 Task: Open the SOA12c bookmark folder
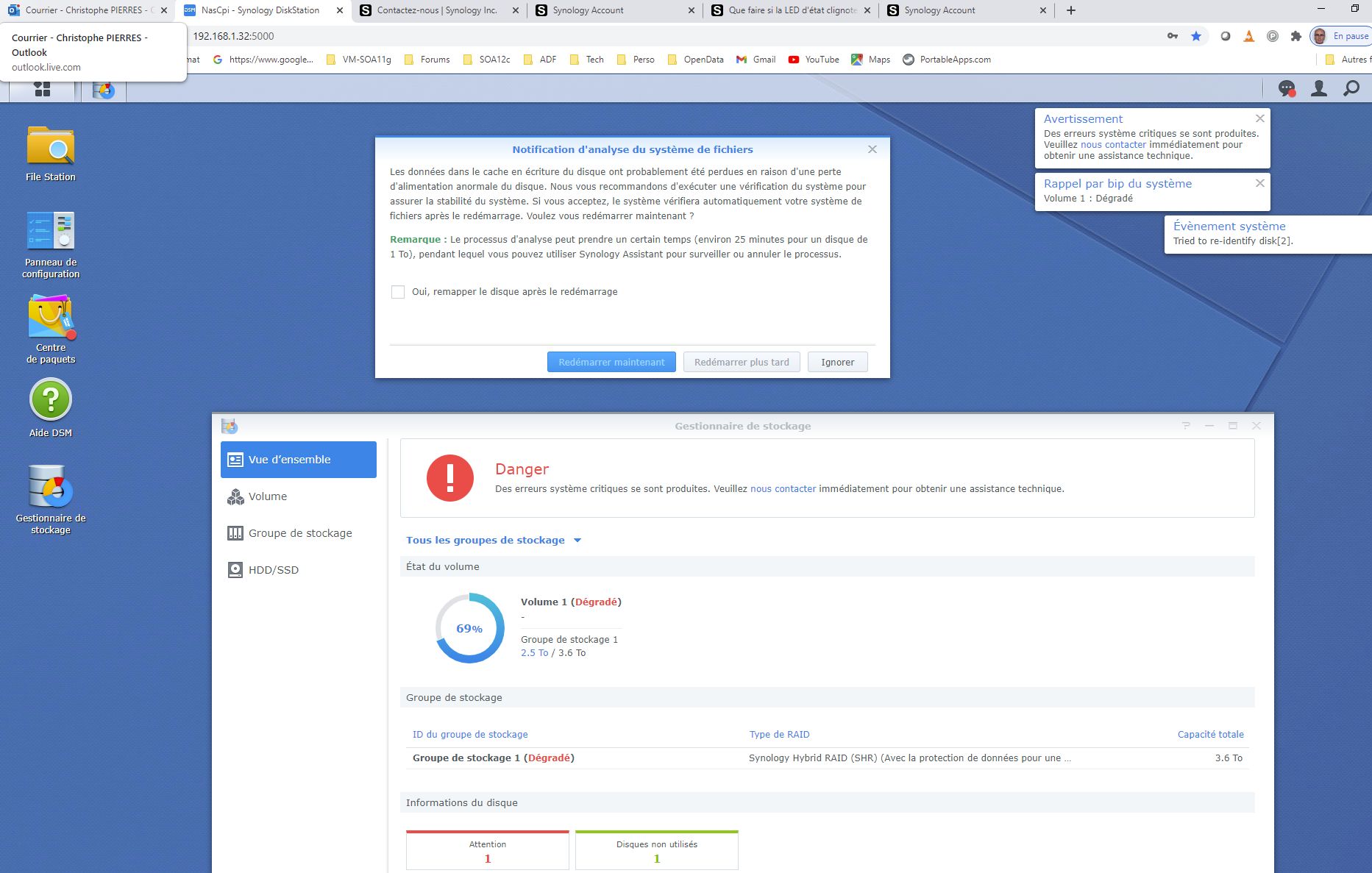tap(486, 60)
